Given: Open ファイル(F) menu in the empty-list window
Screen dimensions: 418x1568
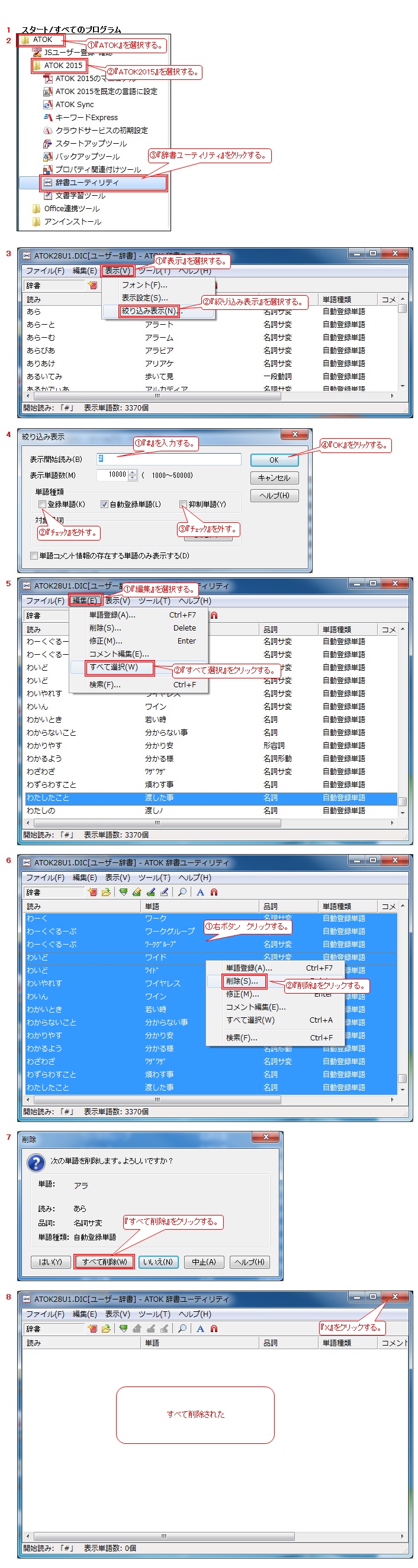Looking at the screenshot, I should tap(44, 1314).
